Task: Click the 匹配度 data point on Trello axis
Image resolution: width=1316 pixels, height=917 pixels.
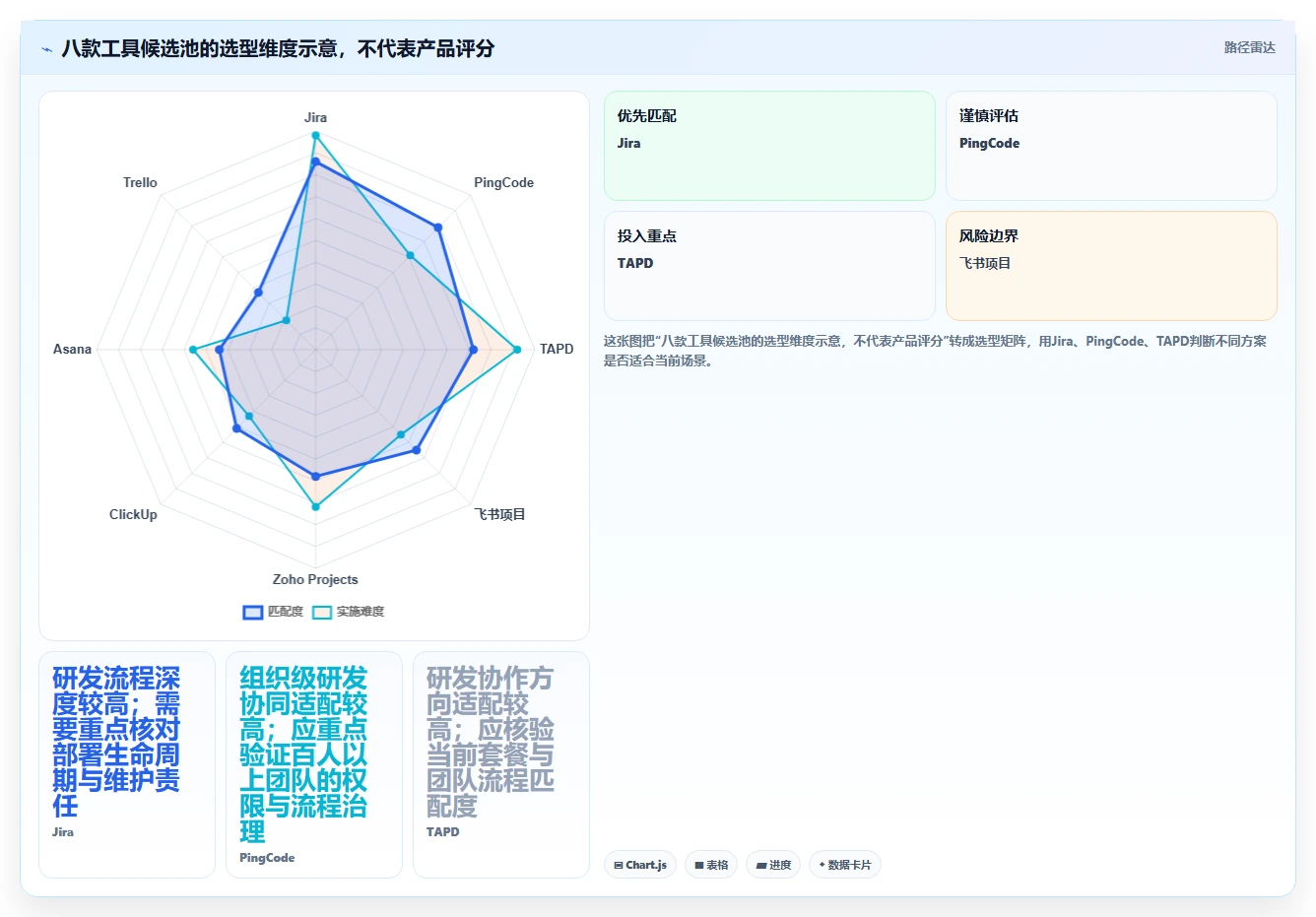Action: pyautogui.click(x=258, y=292)
